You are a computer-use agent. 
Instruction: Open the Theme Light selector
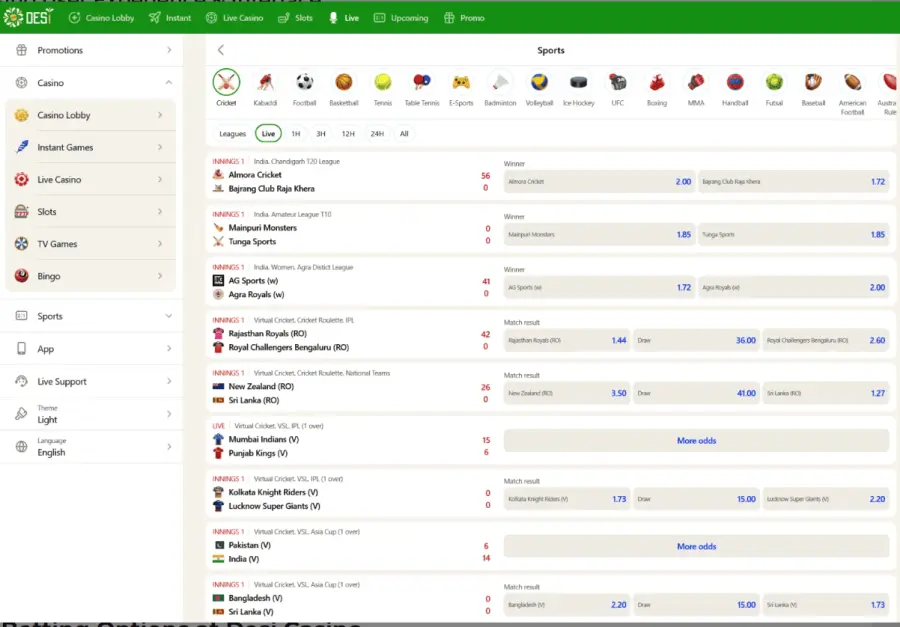coord(92,414)
